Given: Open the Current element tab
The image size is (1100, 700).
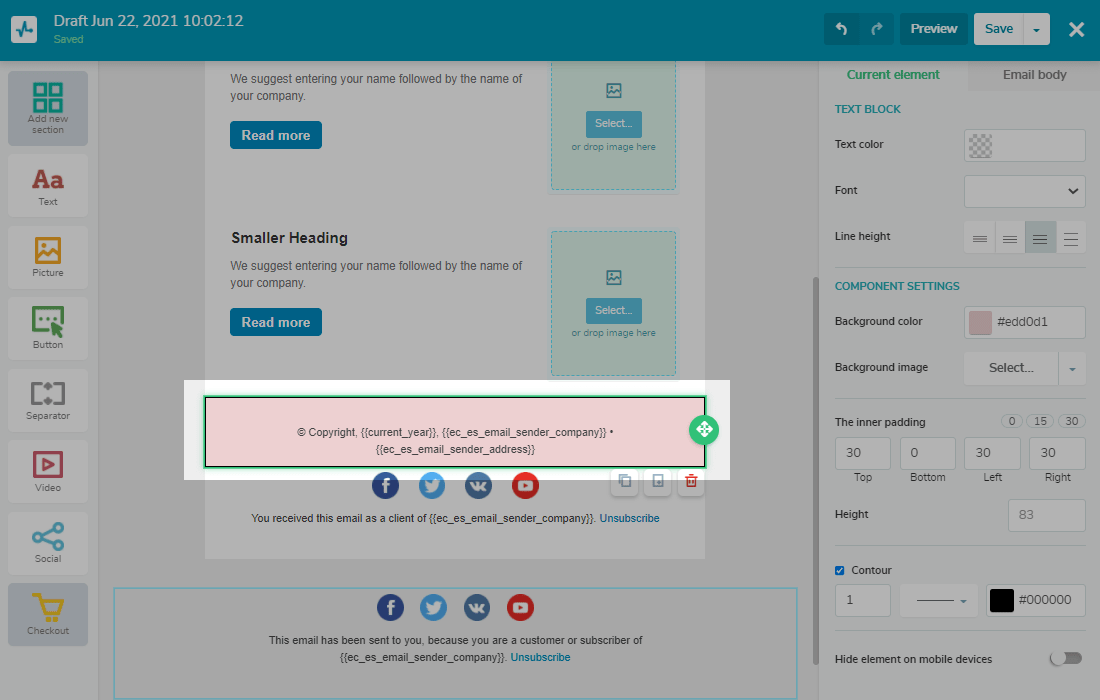Looking at the screenshot, I should click(x=893, y=75).
